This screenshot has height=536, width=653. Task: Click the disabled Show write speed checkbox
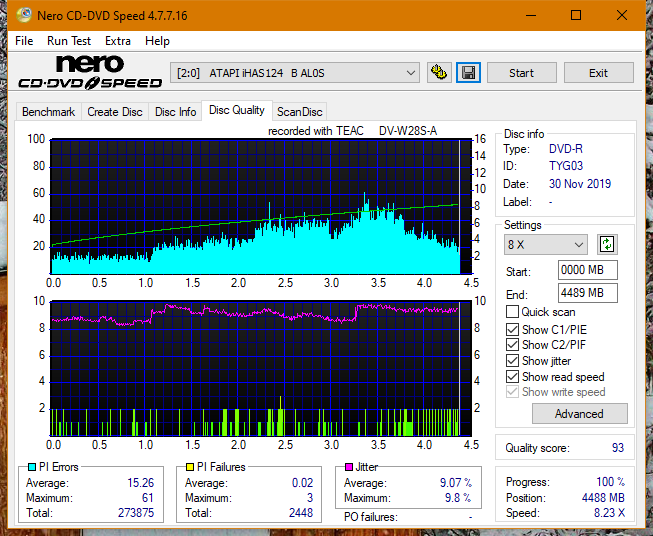click(x=512, y=392)
